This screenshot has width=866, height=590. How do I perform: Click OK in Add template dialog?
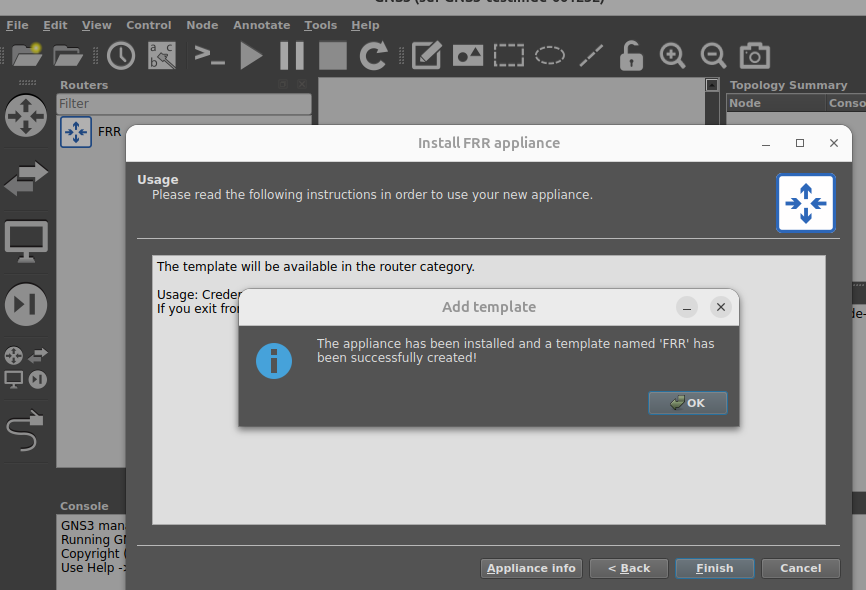coord(688,403)
